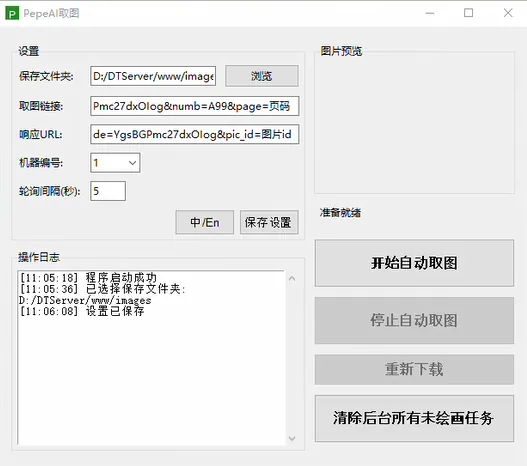Click 清除后台所有未绘画任务 button
The image size is (527, 466).
point(414,418)
